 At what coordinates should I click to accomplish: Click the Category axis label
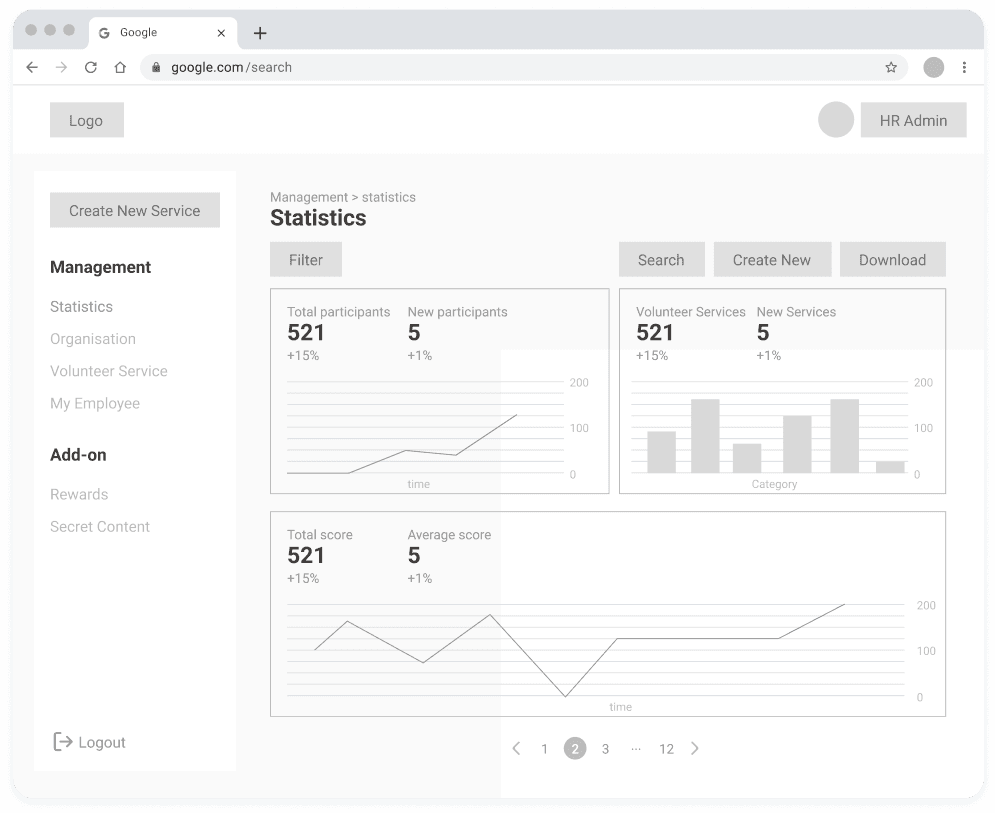[x=774, y=484]
